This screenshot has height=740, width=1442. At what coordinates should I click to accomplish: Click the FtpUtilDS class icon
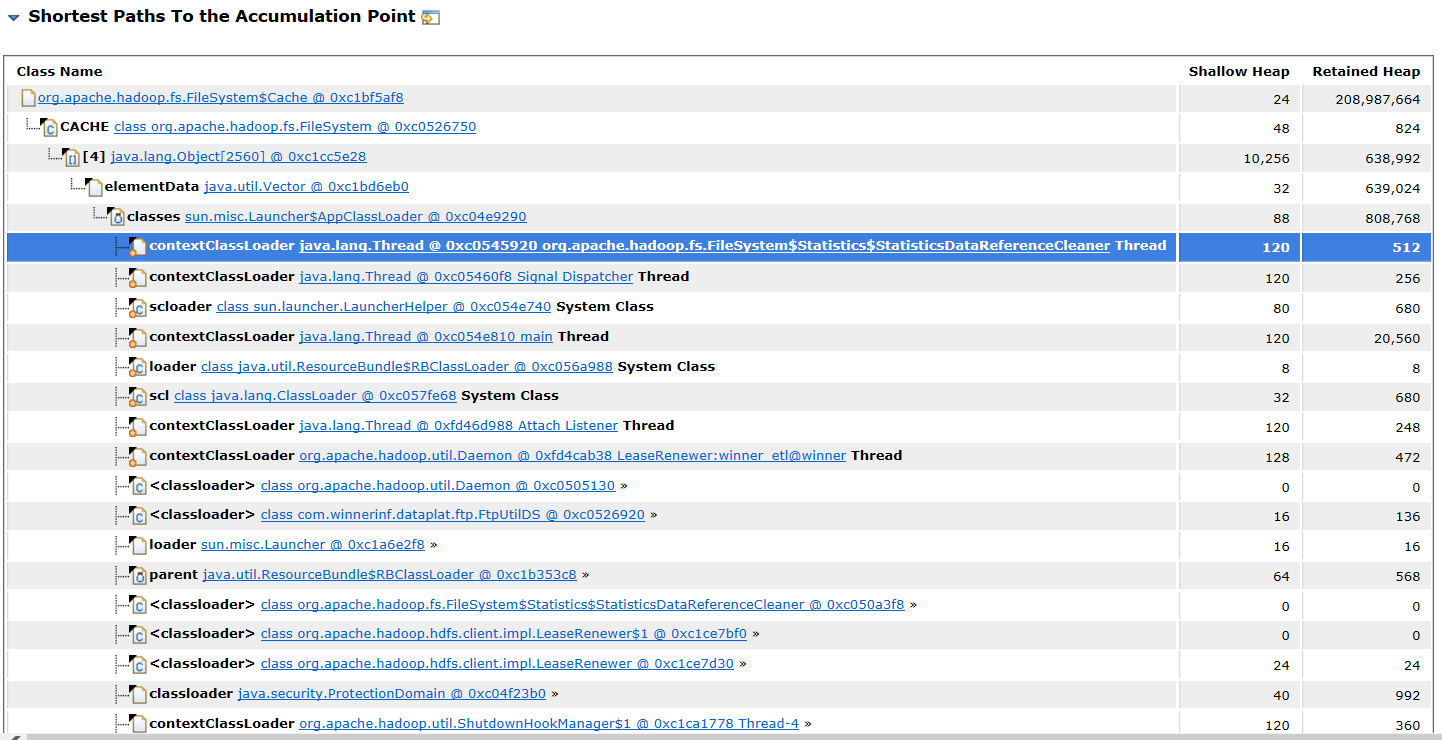[139, 516]
